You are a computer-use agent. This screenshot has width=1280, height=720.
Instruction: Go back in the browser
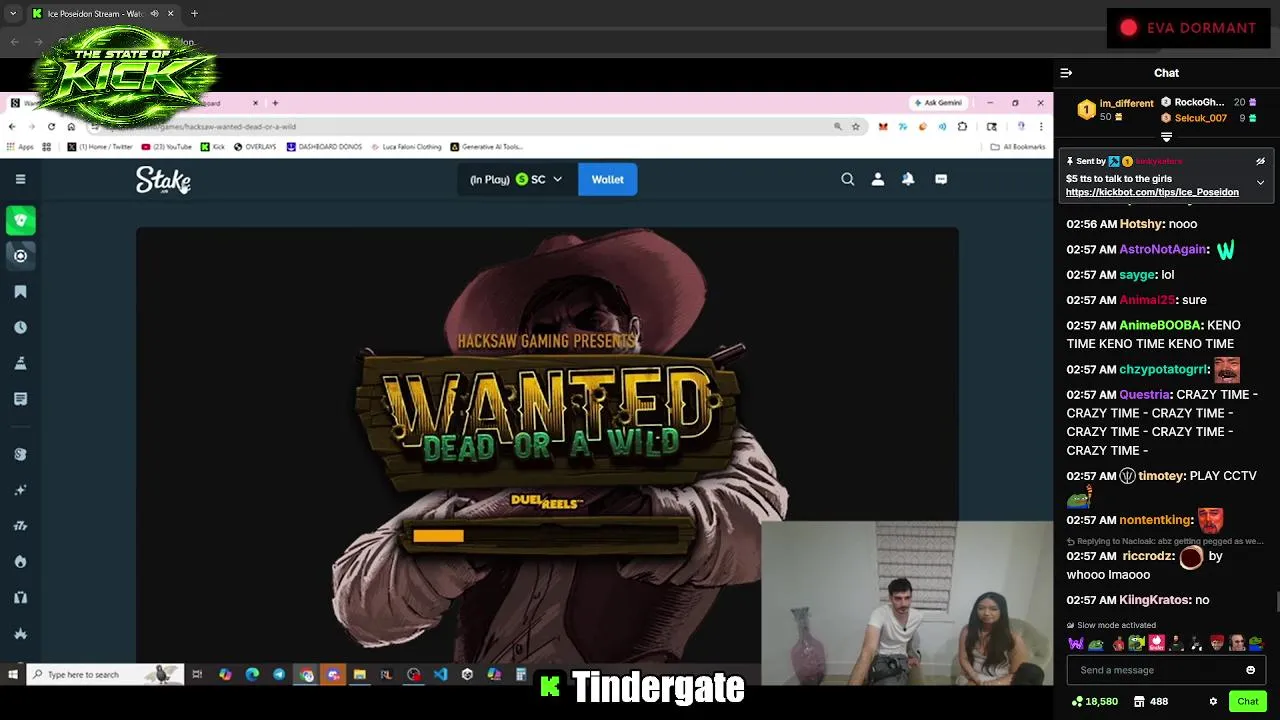12,127
